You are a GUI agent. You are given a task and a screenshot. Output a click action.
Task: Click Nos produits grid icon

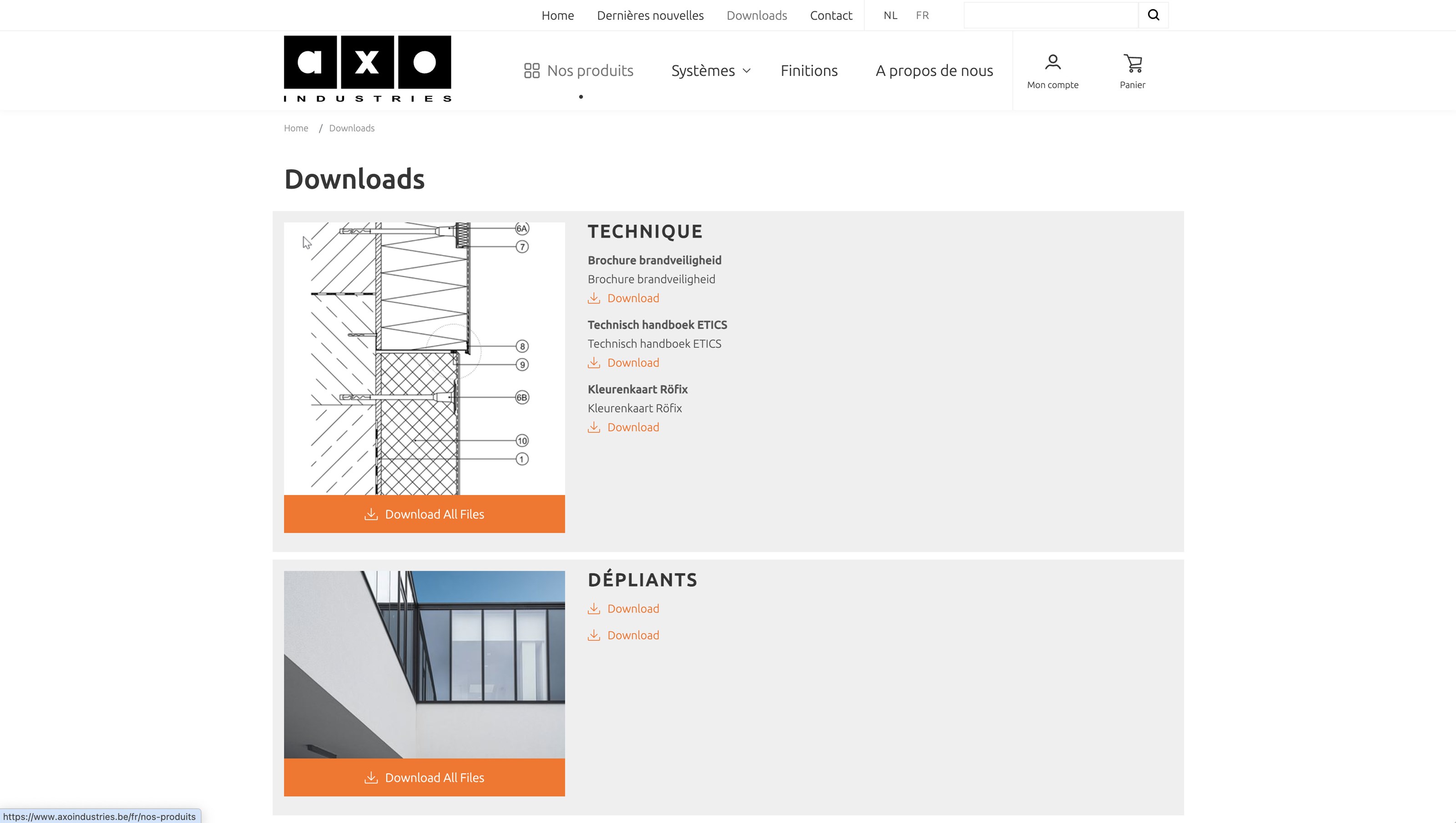coord(531,71)
